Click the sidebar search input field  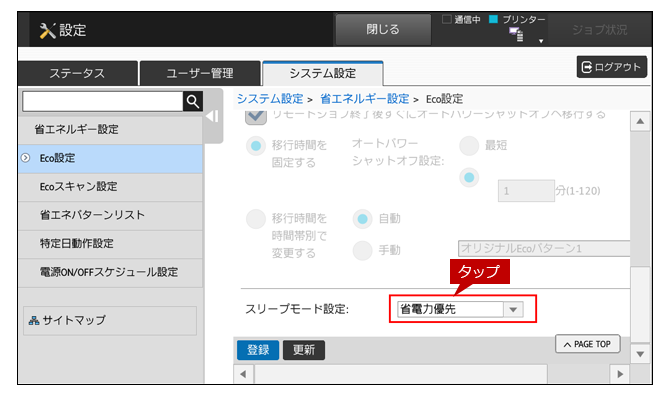pos(103,102)
